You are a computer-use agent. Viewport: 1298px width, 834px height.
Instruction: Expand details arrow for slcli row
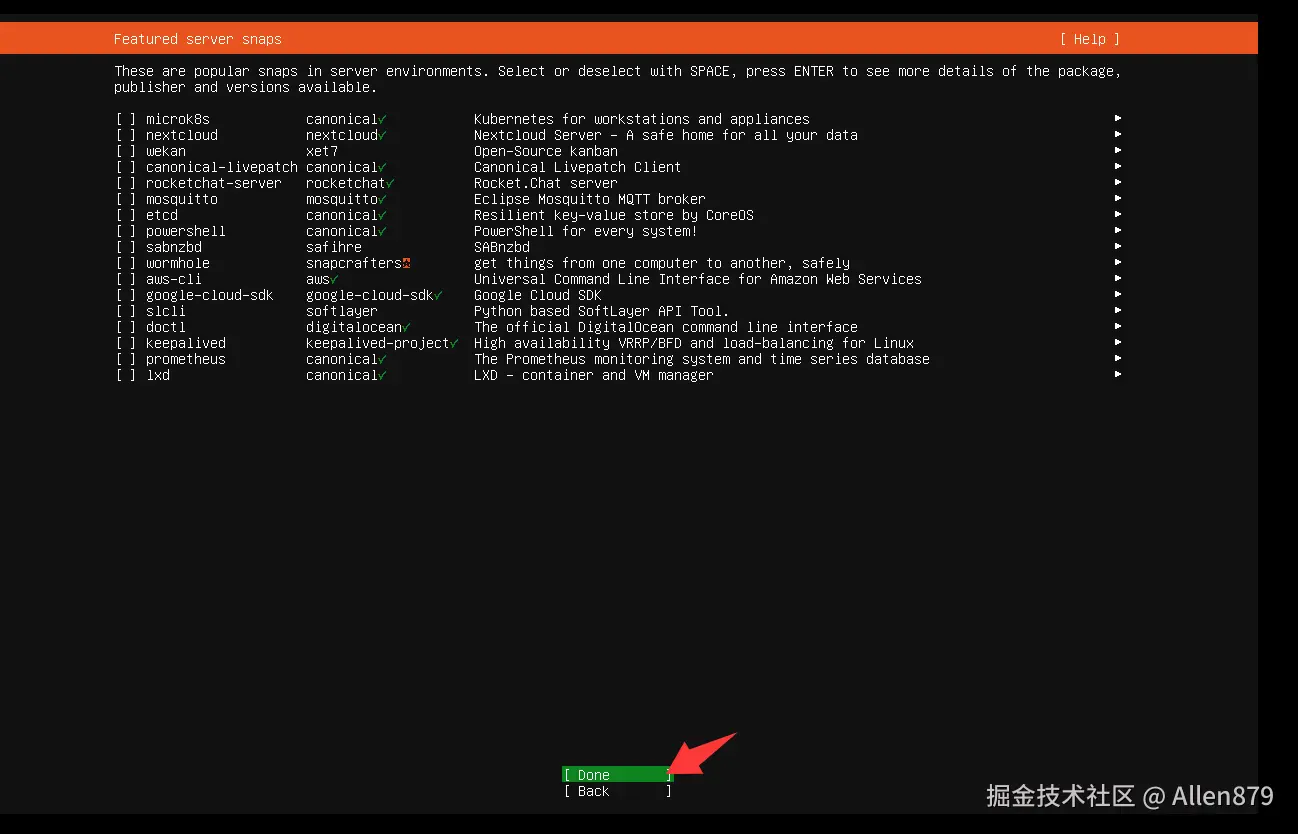point(1118,311)
